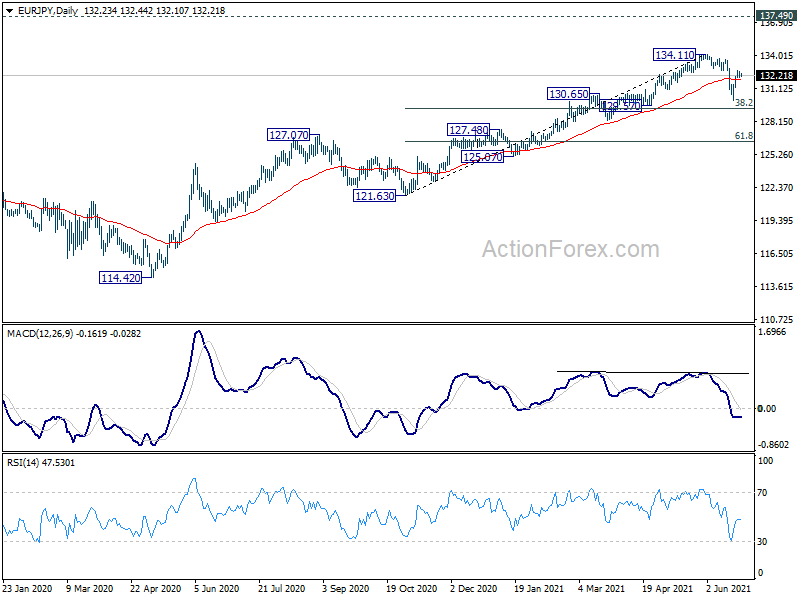Screen dimensions: 800x600
Task: Select the 128.570 price label
Action: coord(620,106)
